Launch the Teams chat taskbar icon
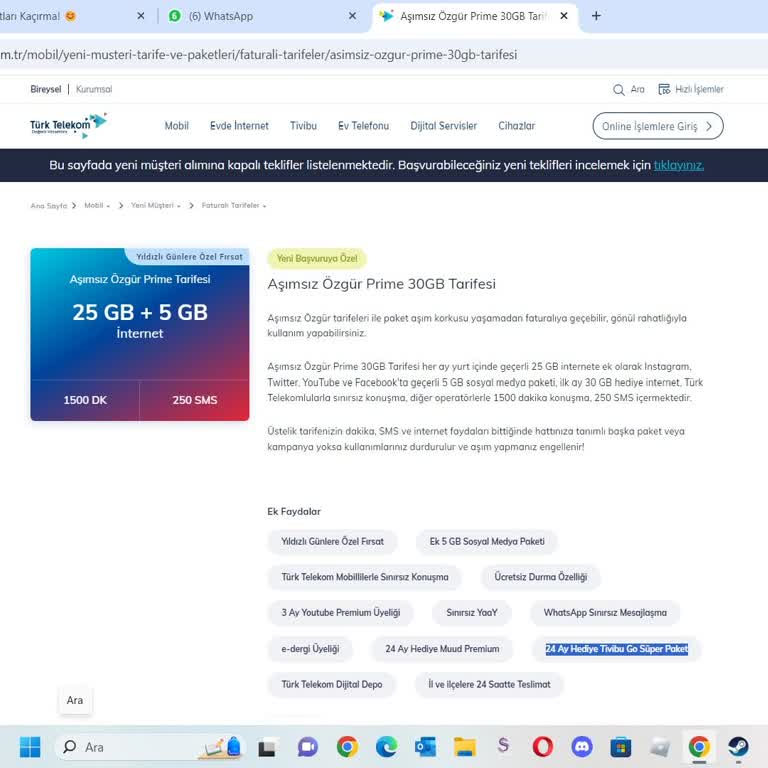Screen dimensions: 768x768 (x=308, y=747)
